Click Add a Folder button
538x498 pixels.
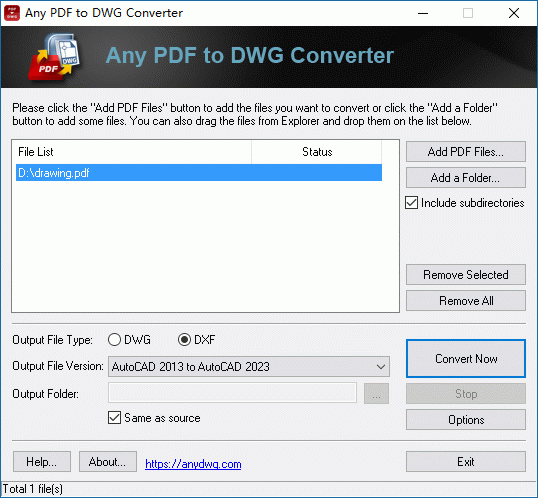pos(466,178)
